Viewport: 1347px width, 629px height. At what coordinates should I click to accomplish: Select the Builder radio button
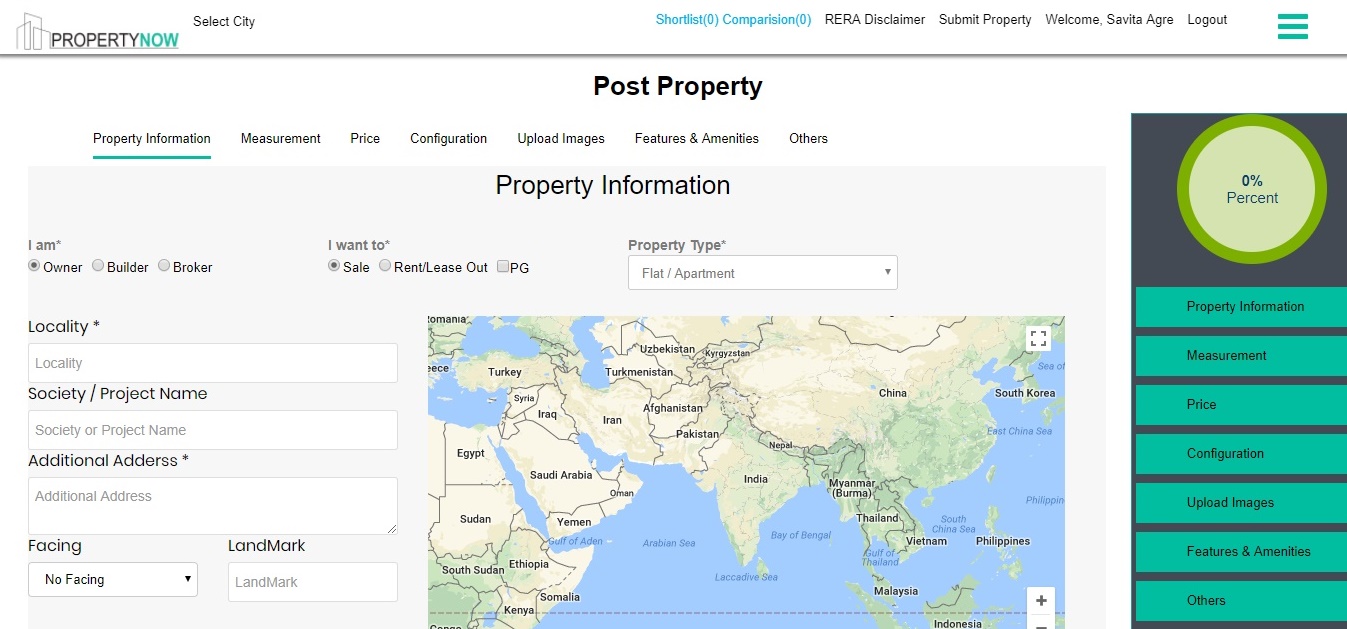98,266
